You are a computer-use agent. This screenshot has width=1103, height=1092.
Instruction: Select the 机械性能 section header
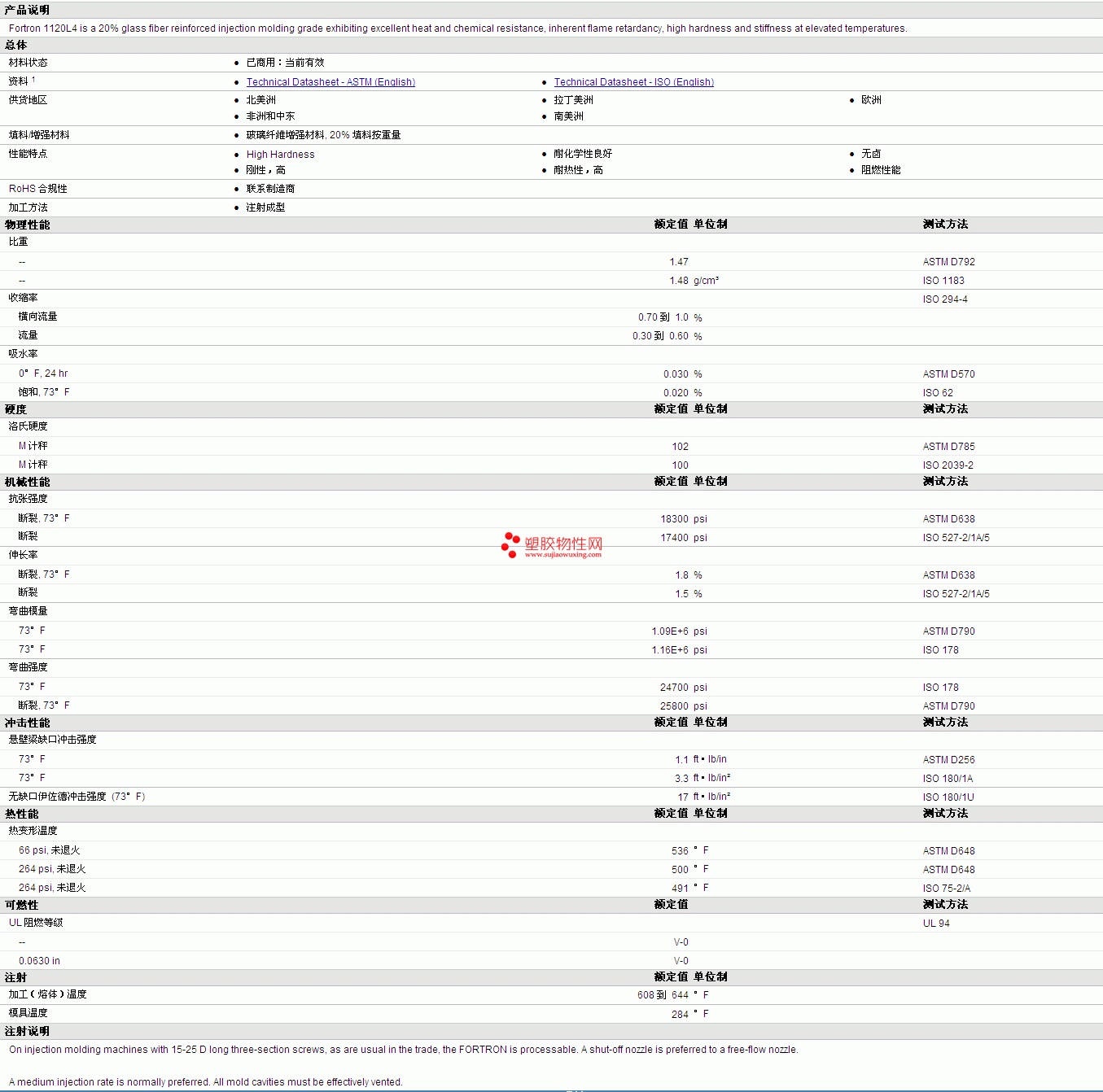tap(27, 482)
